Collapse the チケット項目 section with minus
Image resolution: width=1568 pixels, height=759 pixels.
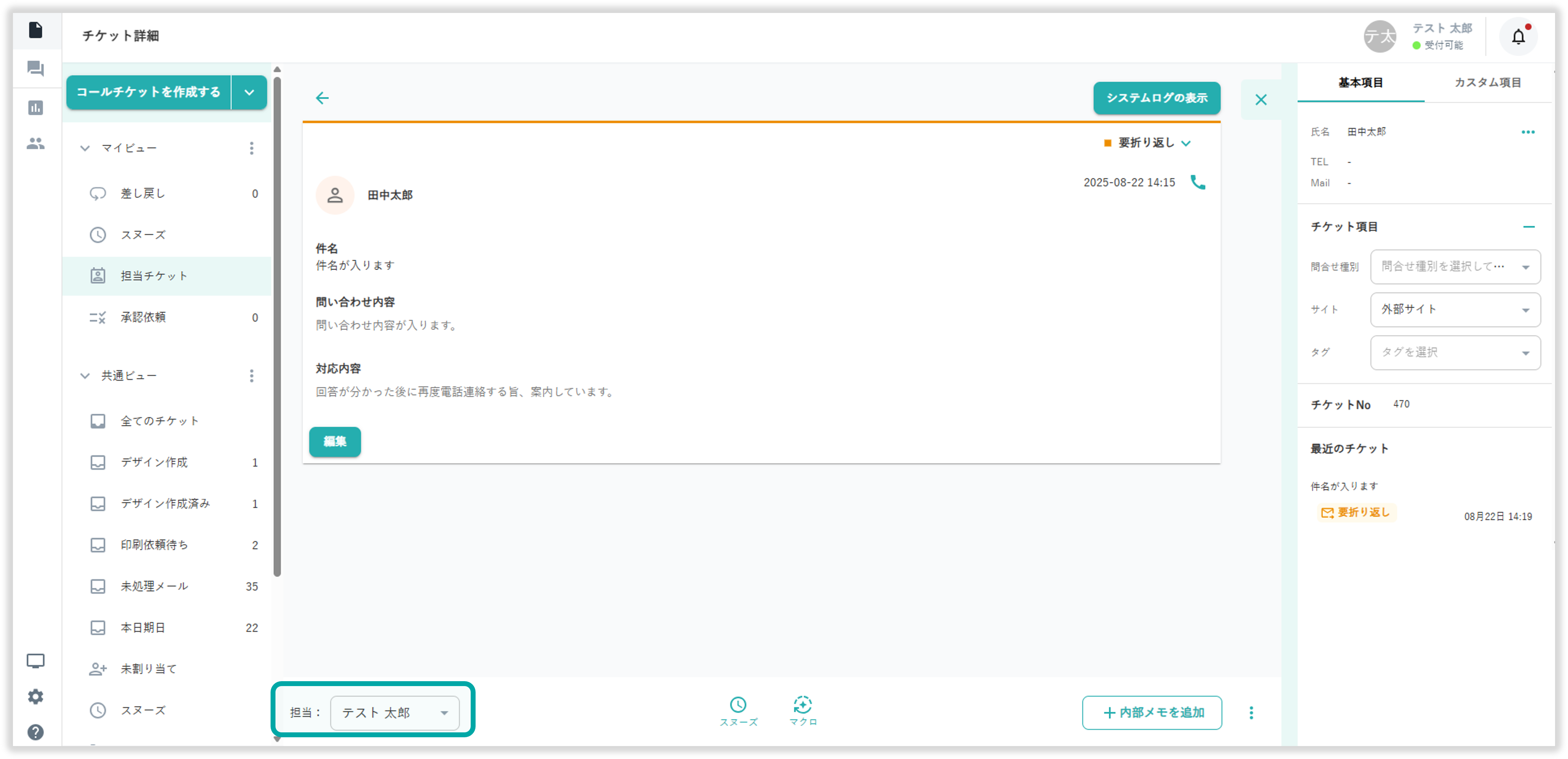[1528, 227]
